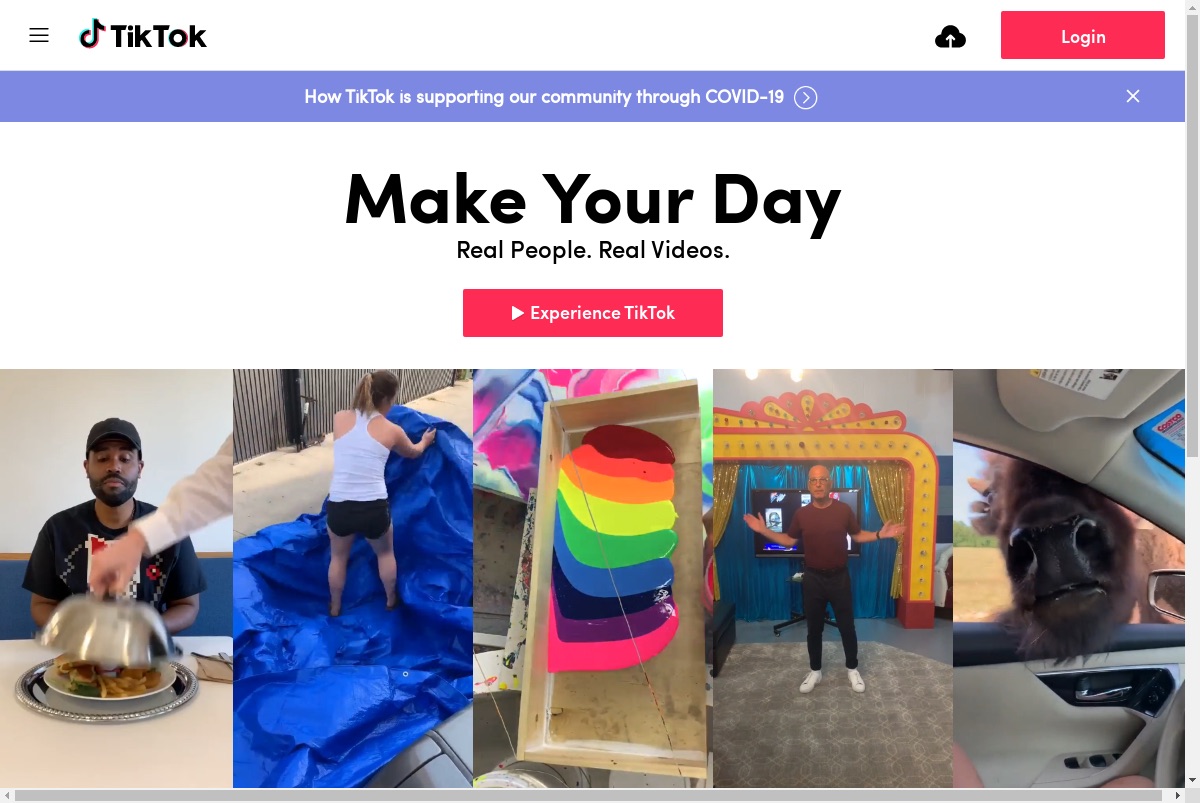Click the circled arrow in the banner

coord(806,97)
